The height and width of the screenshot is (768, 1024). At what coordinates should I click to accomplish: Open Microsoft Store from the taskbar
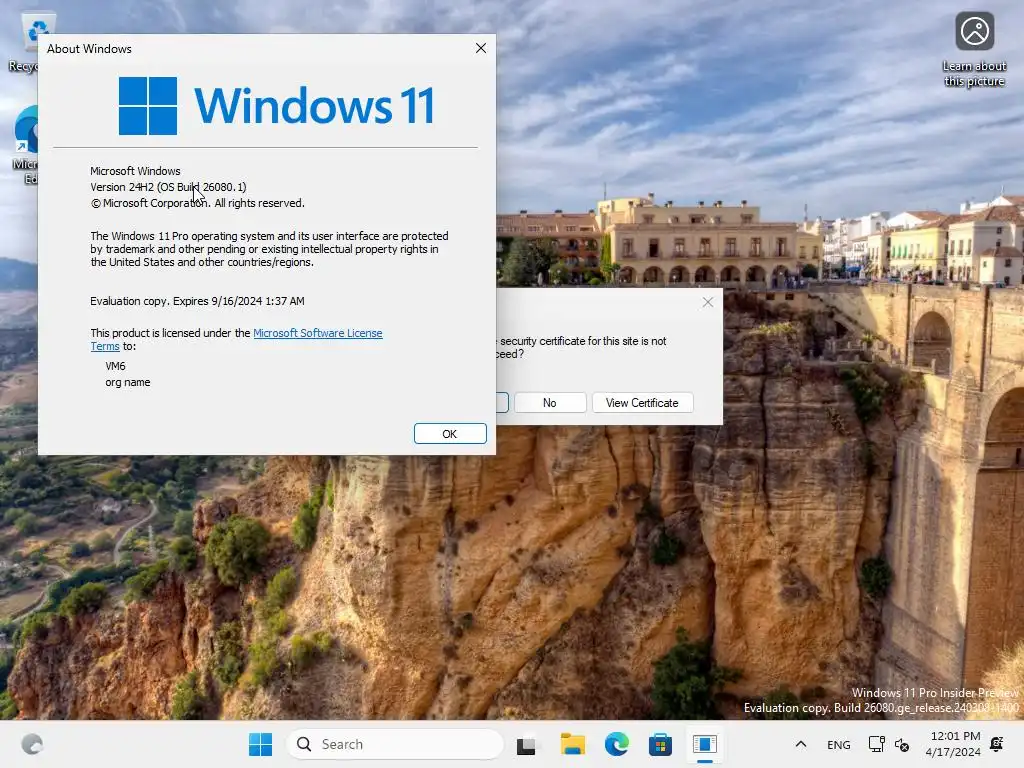(x=660, y=744)
